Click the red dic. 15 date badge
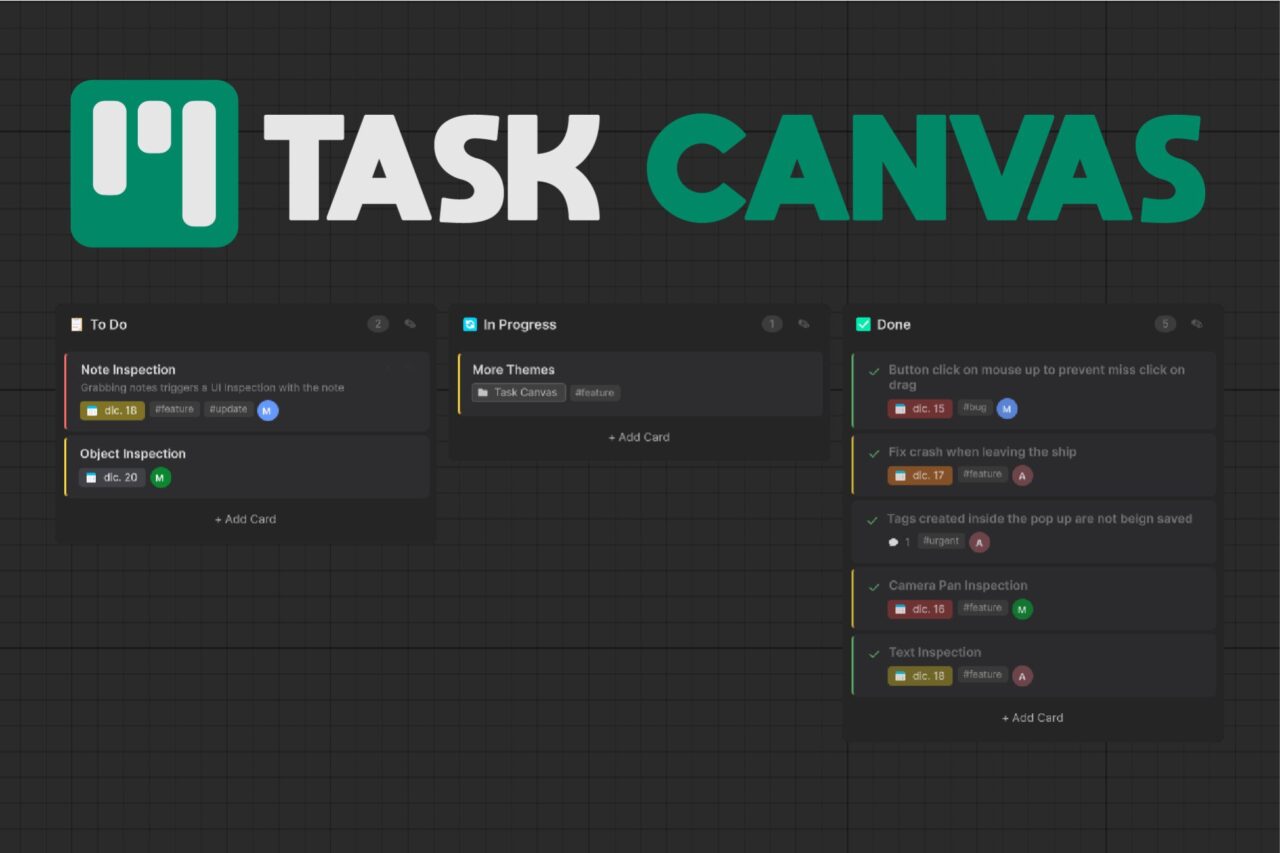The height and width of the screenshot is (853, 1280). [919, 408]
